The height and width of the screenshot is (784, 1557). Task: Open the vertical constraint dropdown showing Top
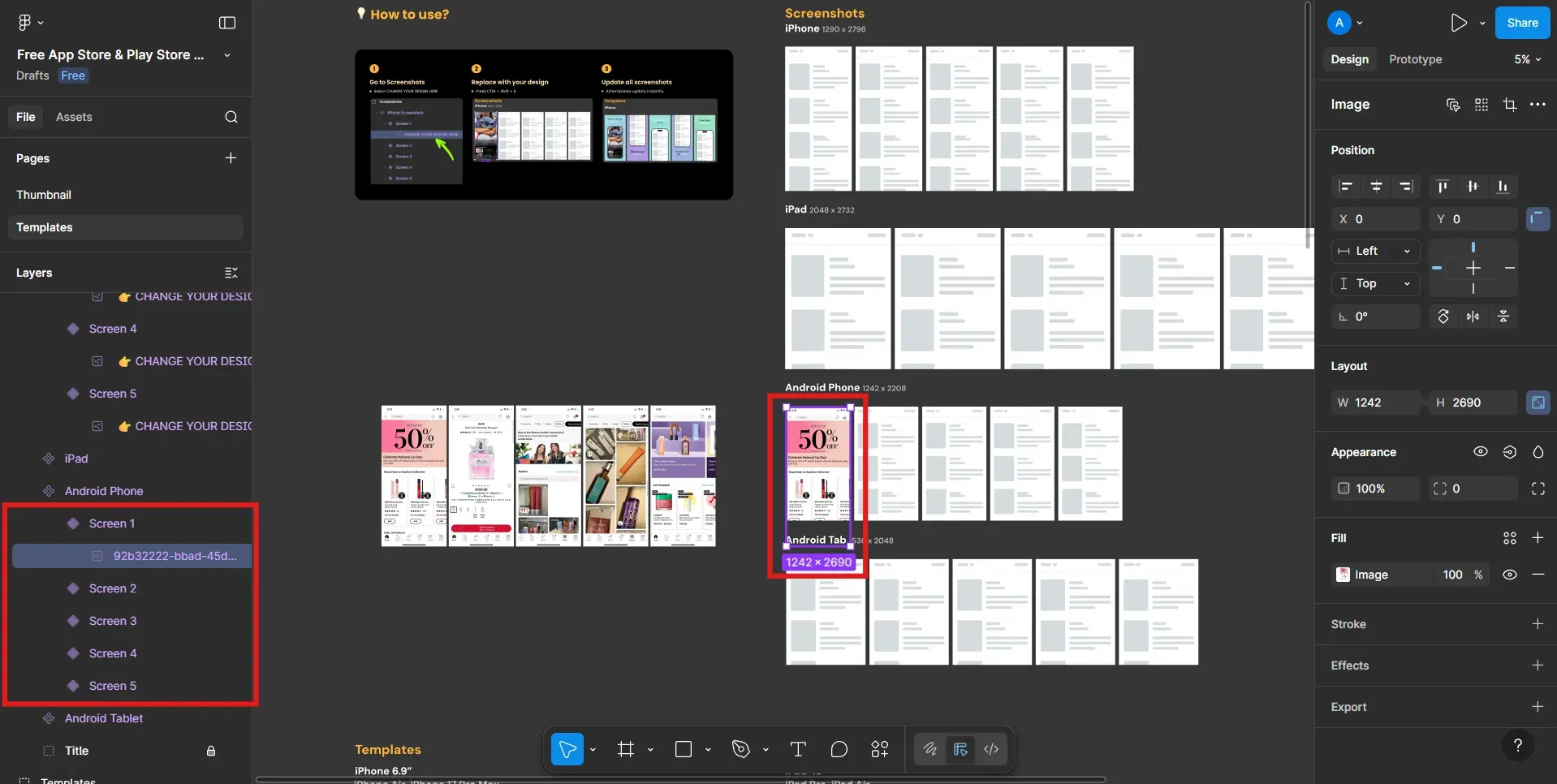click(1375, 283)
